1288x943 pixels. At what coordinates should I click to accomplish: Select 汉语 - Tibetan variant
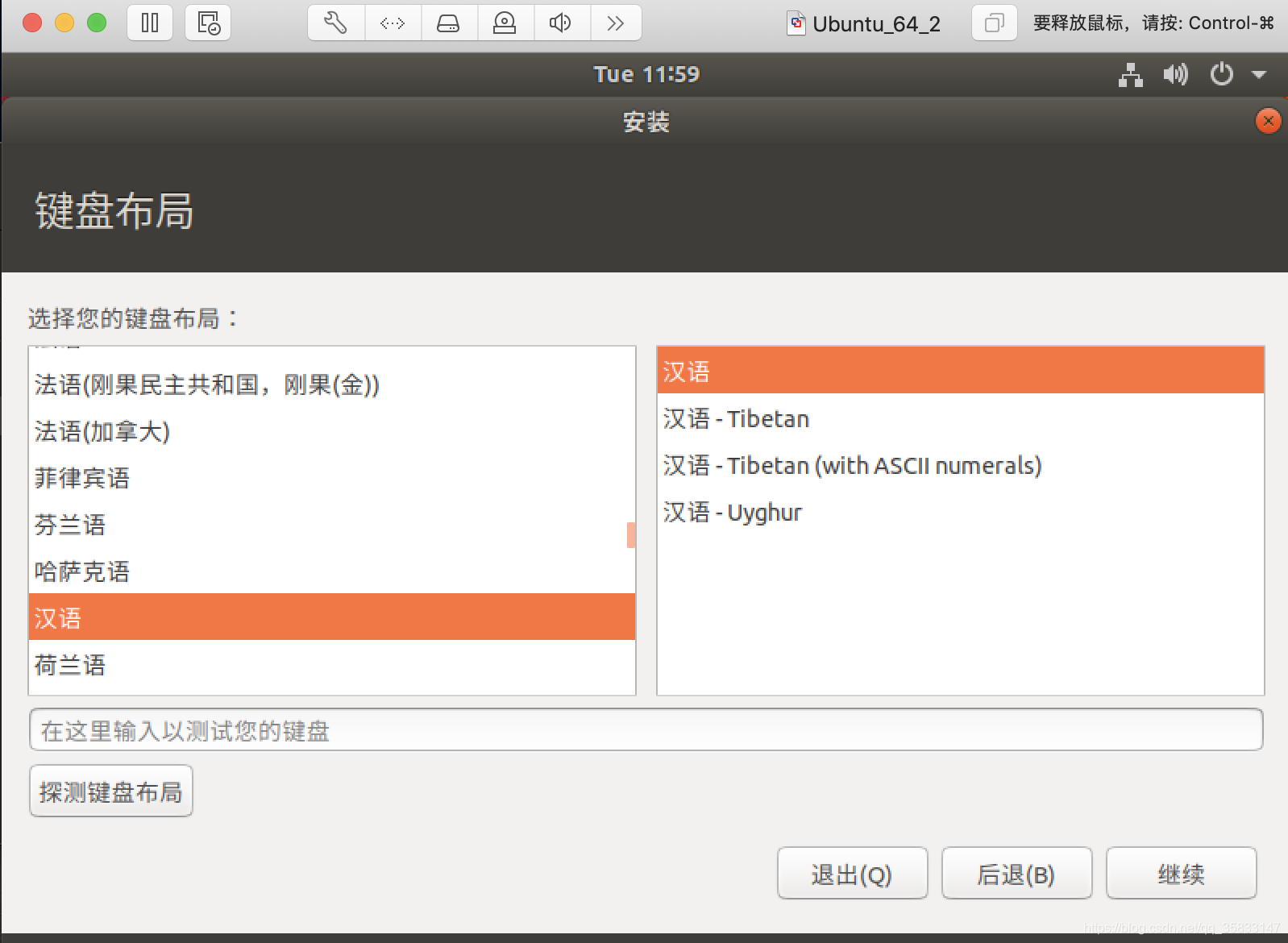coord(960,418)
